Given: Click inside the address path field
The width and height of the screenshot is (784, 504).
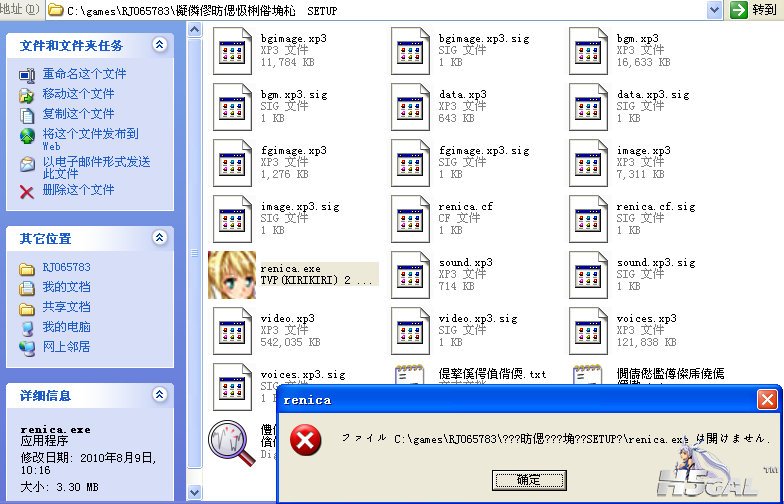Looking at the screenshot, I should 400,10.
